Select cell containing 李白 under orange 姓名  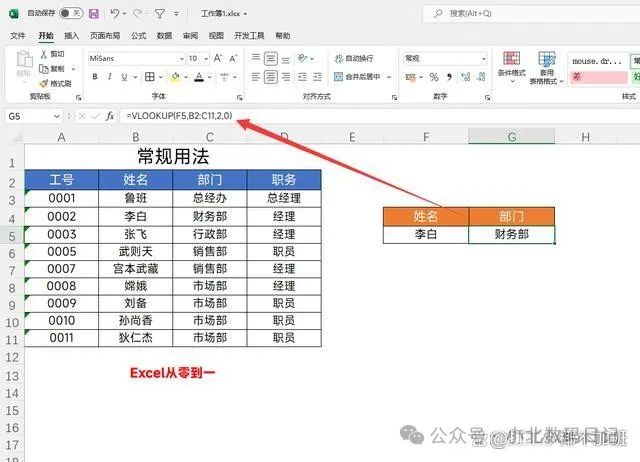(426, 234)
